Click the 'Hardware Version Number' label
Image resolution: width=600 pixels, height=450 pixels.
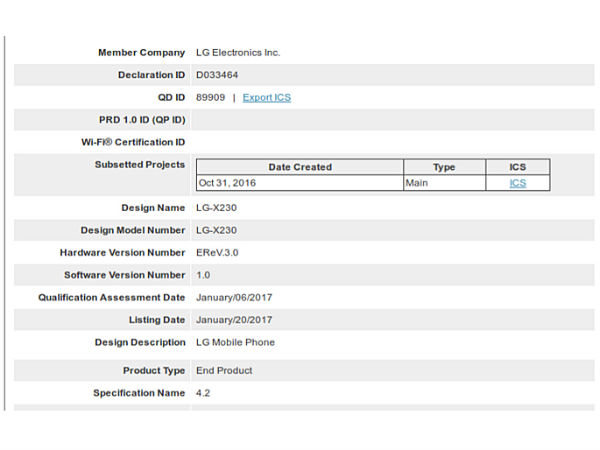click(122, 253)
